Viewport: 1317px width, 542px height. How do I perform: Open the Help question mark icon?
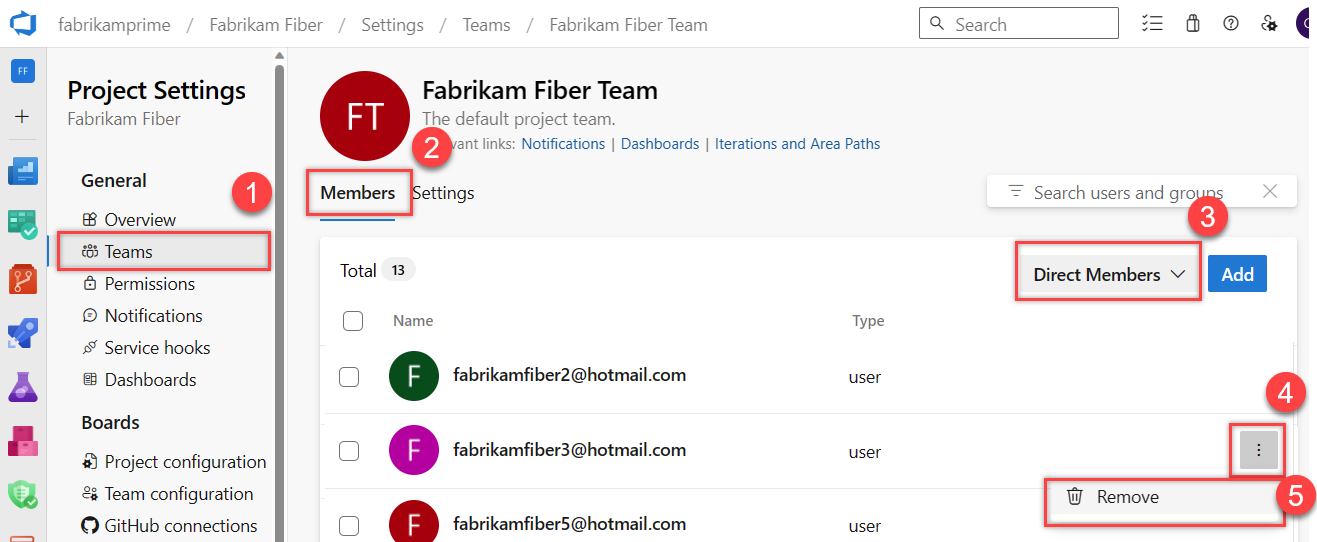coord(1231,24)
